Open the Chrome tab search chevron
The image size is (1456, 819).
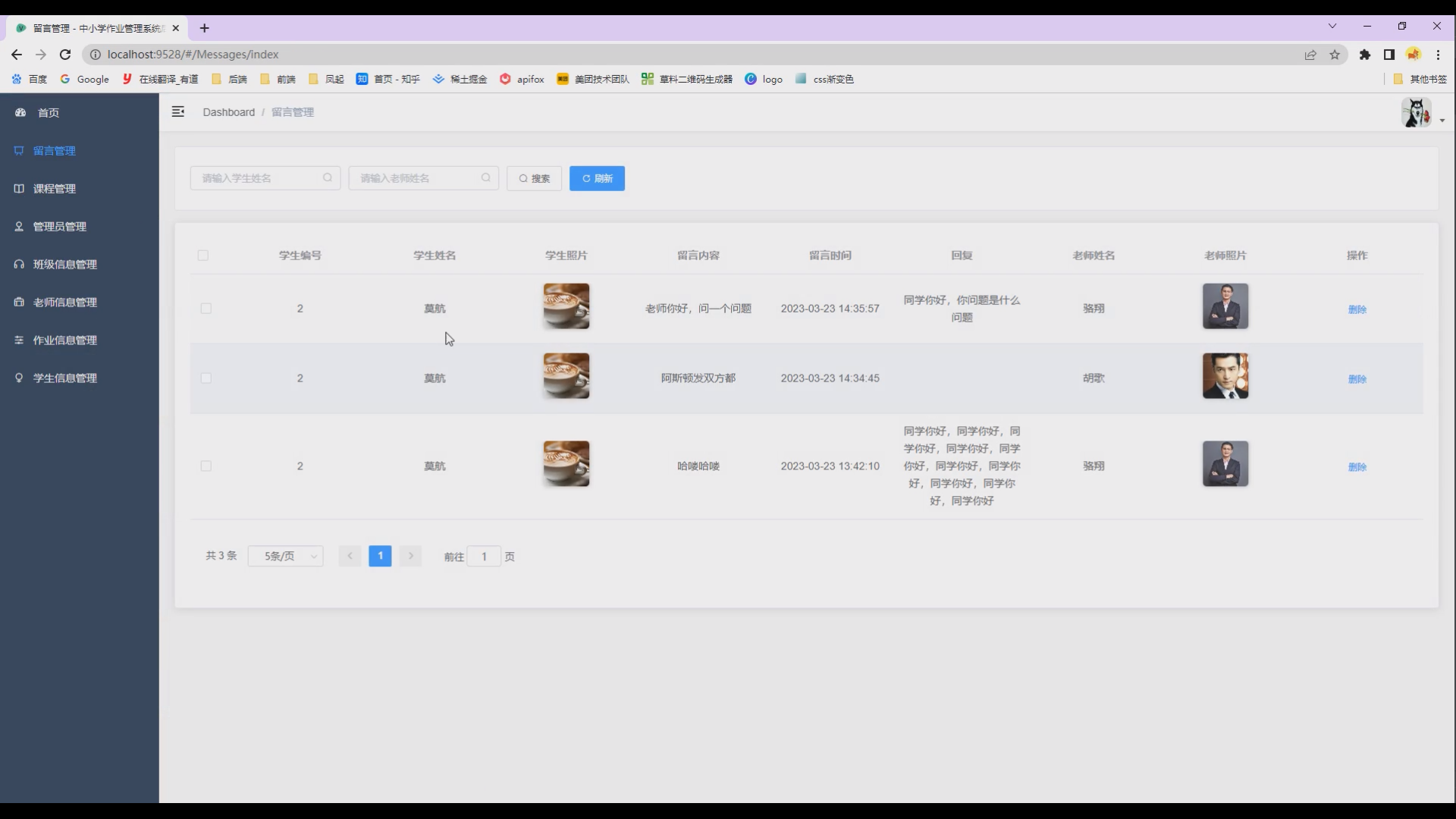[1332, 27]
